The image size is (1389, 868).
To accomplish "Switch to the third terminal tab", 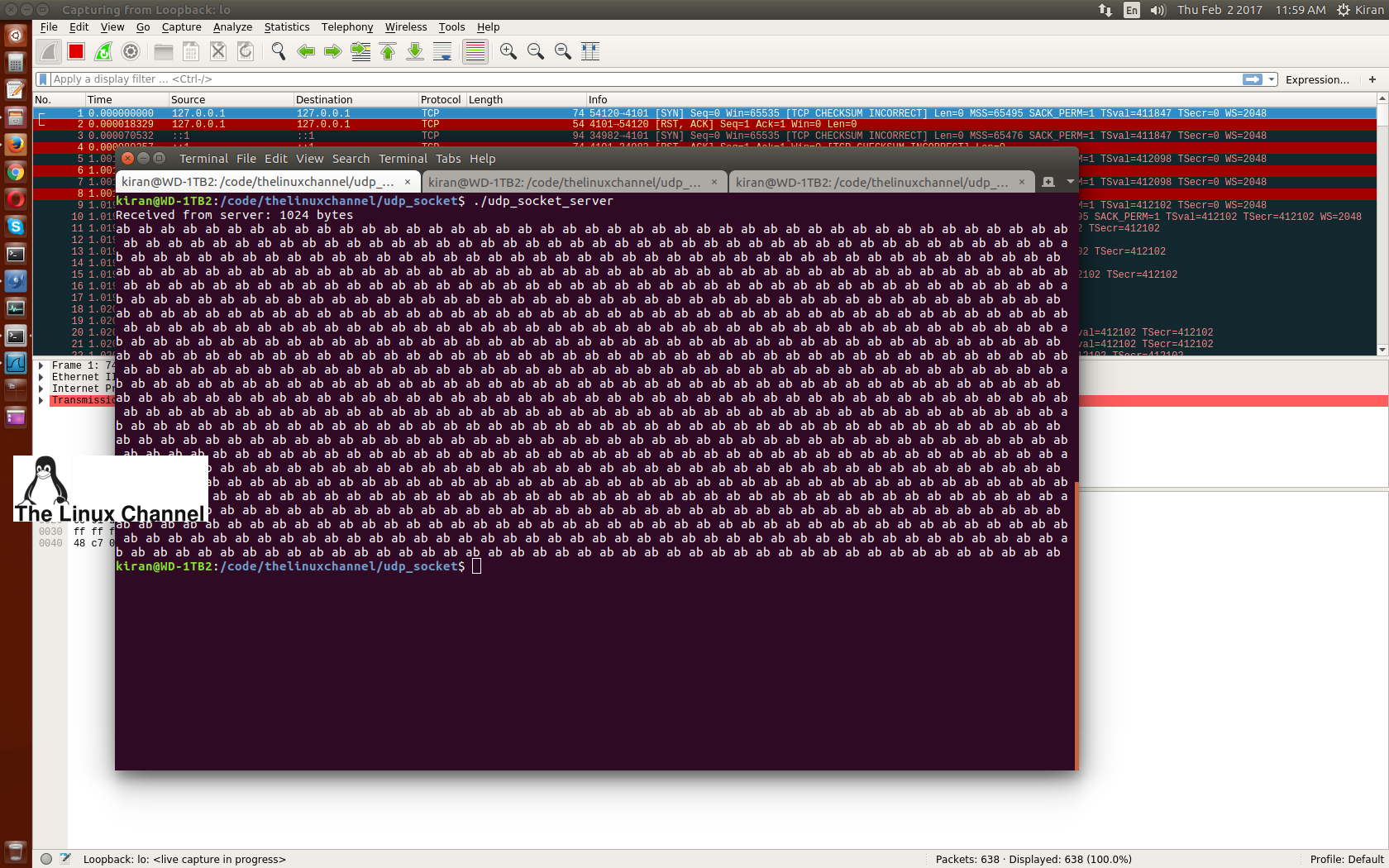I will [881, 182].
